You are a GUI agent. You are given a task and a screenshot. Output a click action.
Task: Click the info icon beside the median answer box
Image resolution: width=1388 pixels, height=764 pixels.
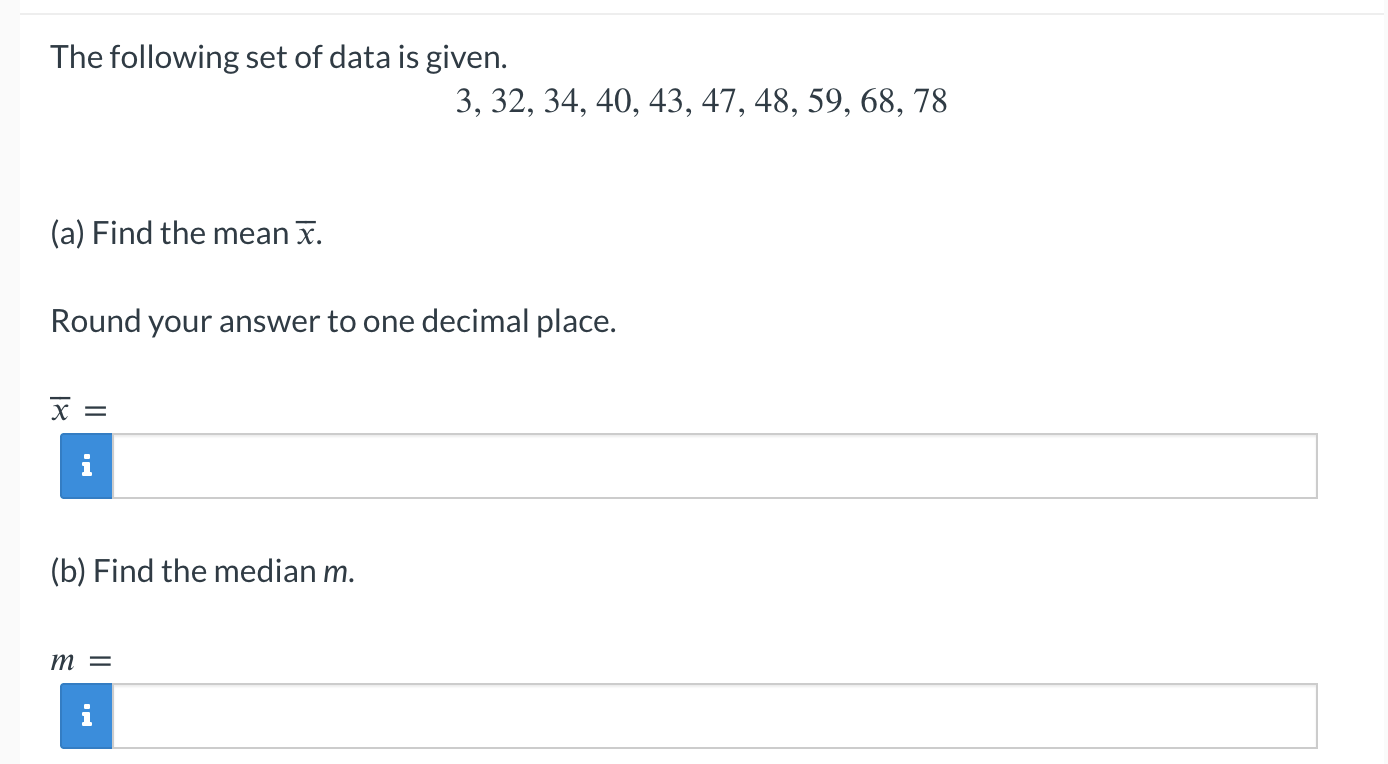click(86, 716)
